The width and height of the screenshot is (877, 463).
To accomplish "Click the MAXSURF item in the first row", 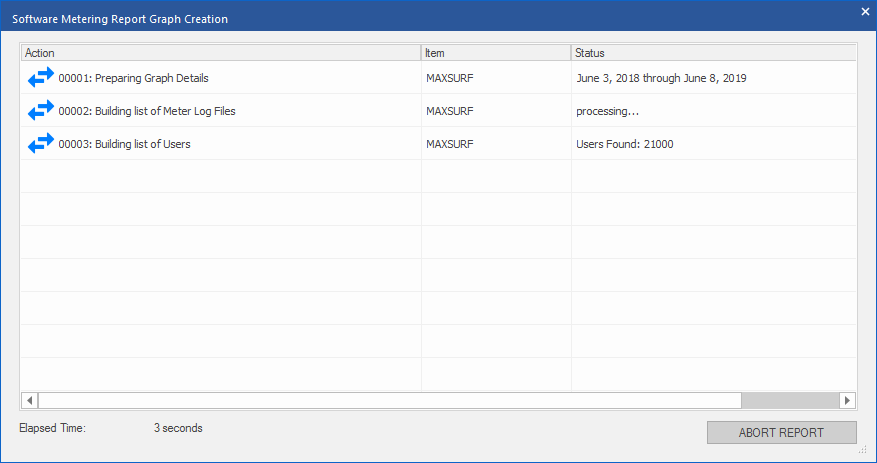I will [450, 78].
